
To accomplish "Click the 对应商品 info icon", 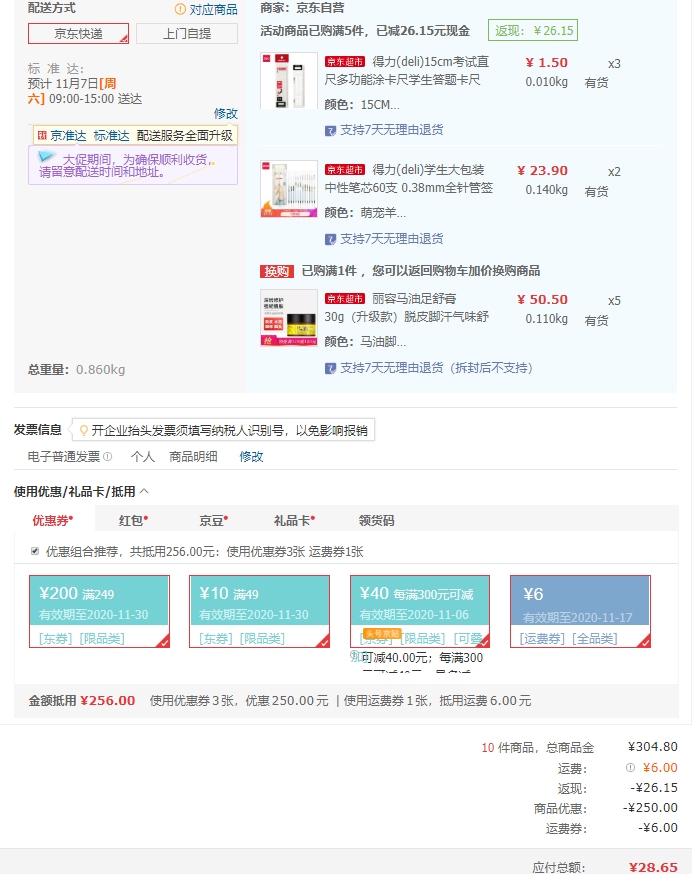I will click(180, 9).
